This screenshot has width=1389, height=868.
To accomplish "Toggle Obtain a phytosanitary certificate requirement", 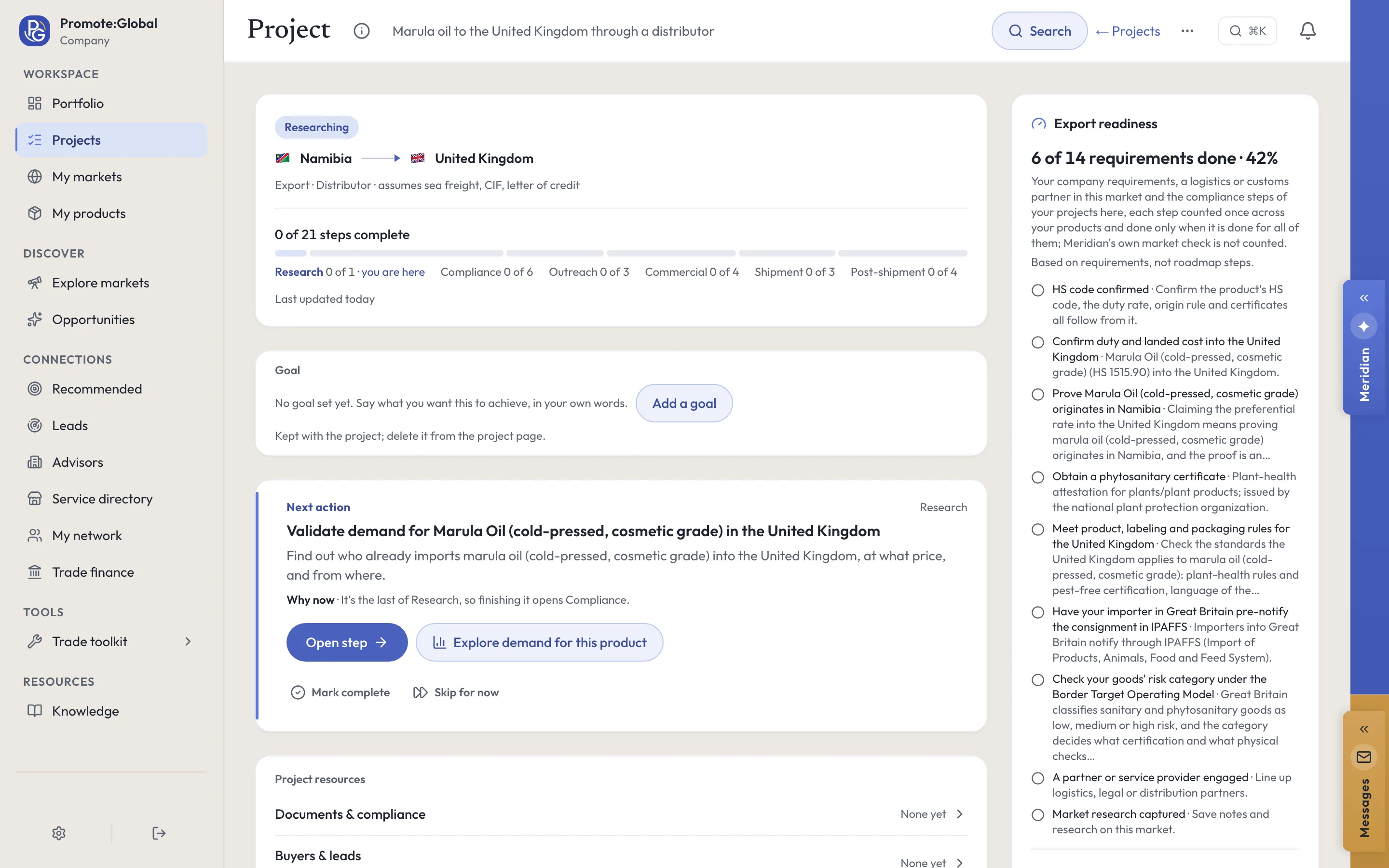I will 1037,477.
